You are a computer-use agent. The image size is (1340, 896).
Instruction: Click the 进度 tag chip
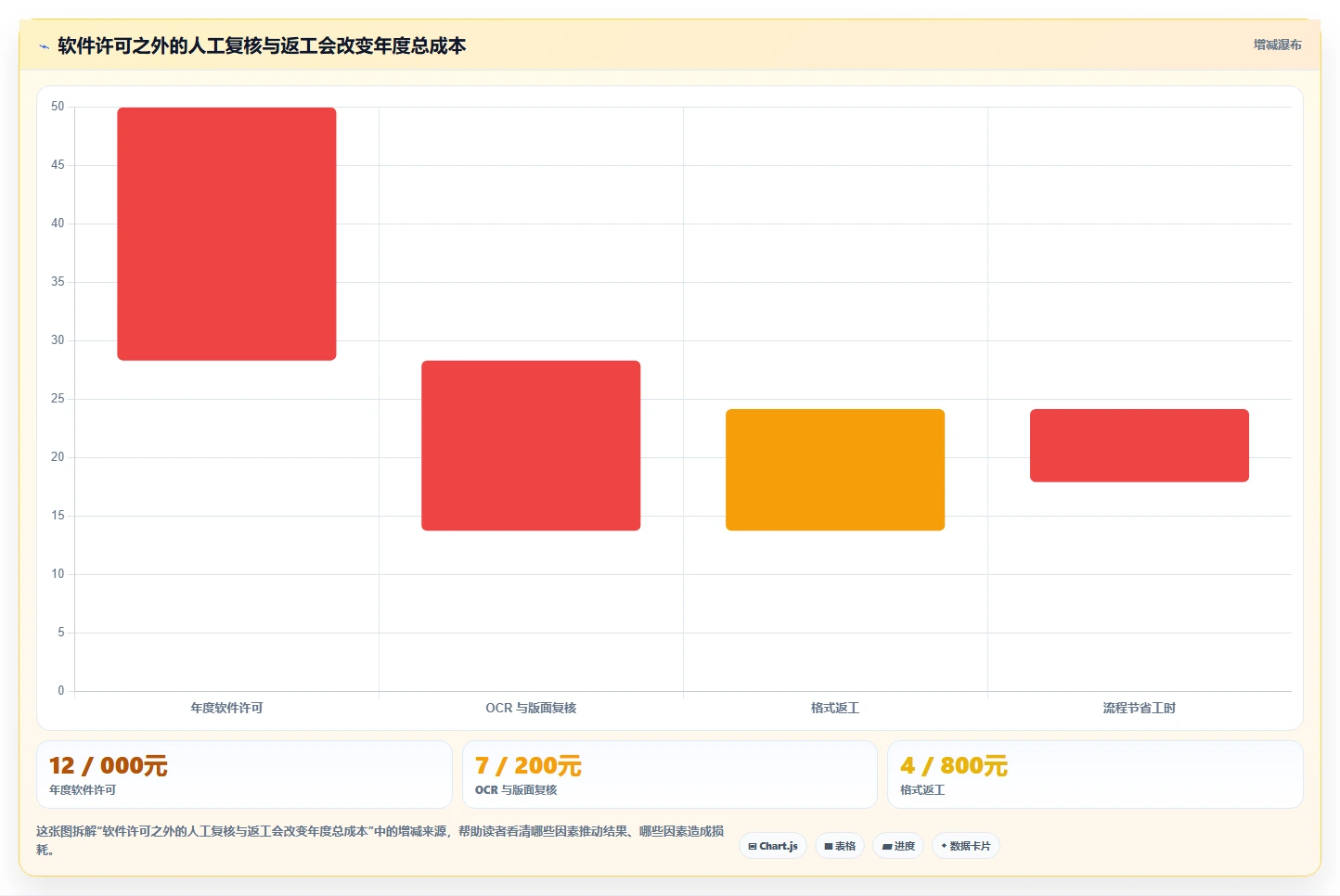(898, 846)
